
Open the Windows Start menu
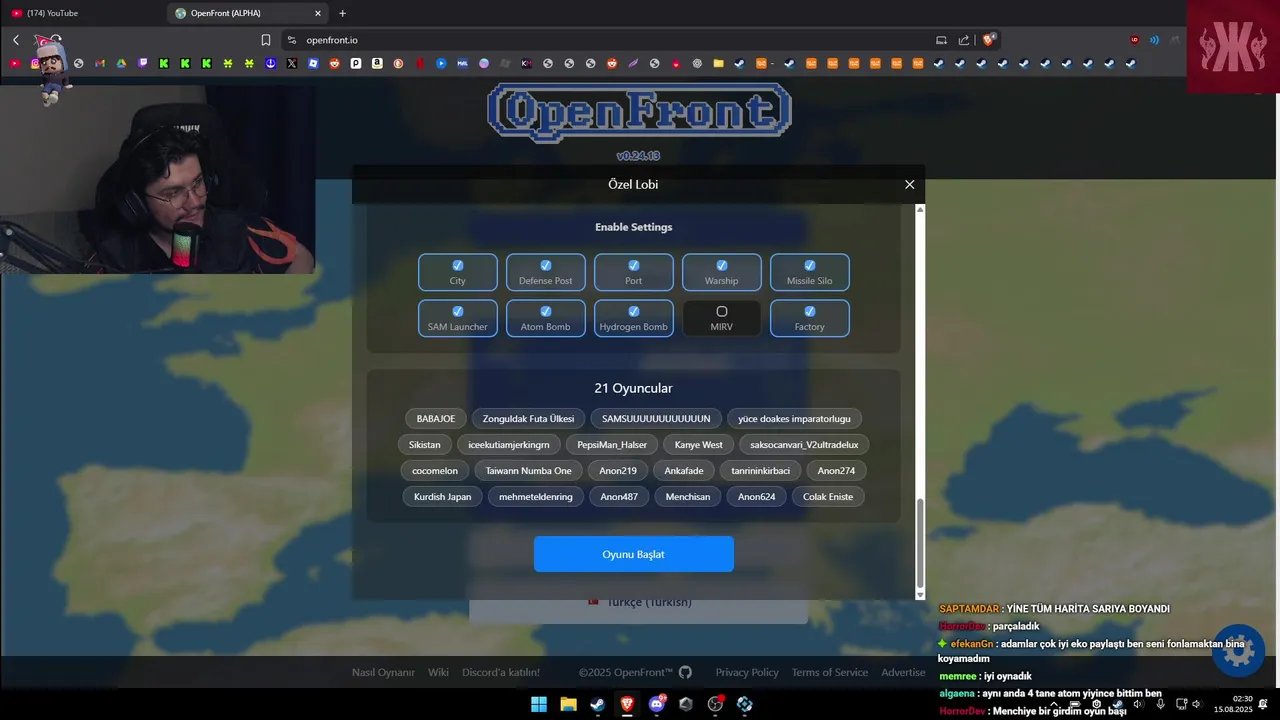[539, 704]
